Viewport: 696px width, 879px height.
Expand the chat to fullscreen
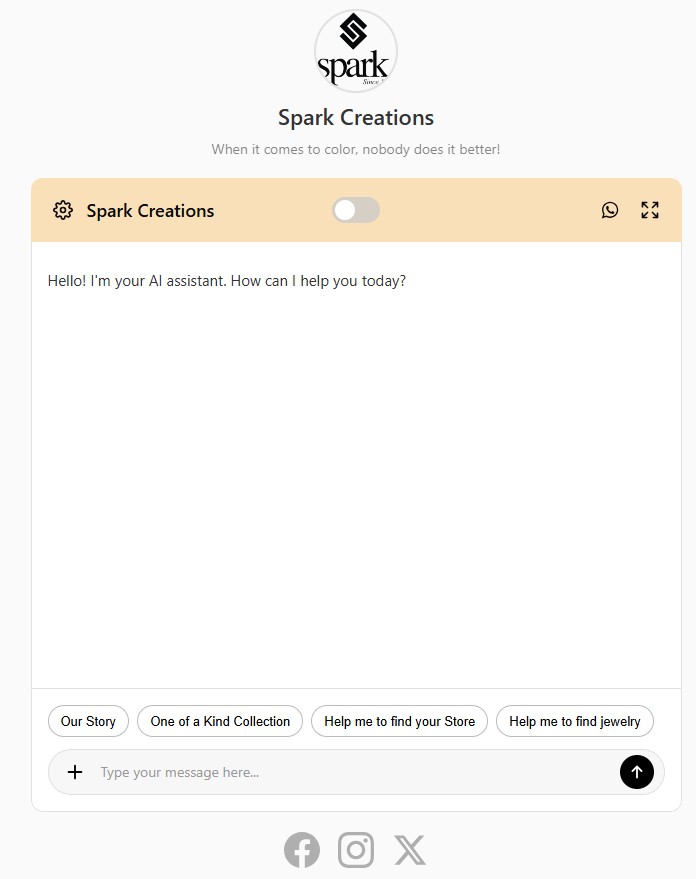point(650,210)
